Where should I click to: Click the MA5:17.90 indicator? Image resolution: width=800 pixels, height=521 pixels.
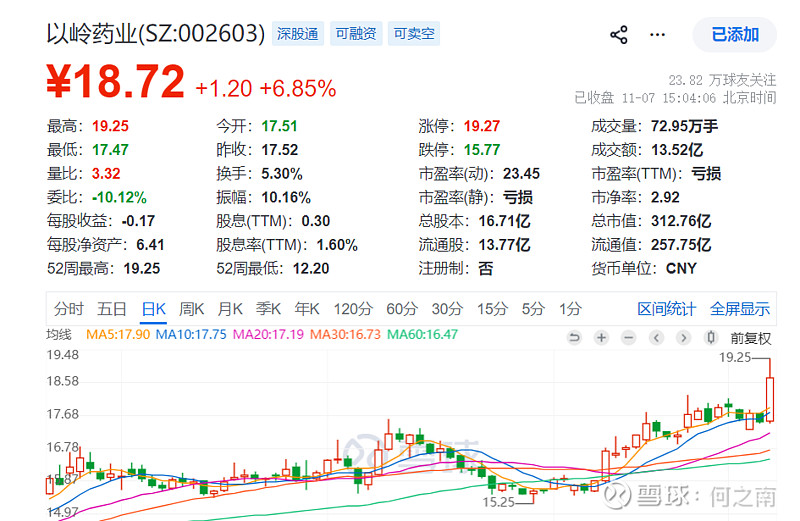118,335
